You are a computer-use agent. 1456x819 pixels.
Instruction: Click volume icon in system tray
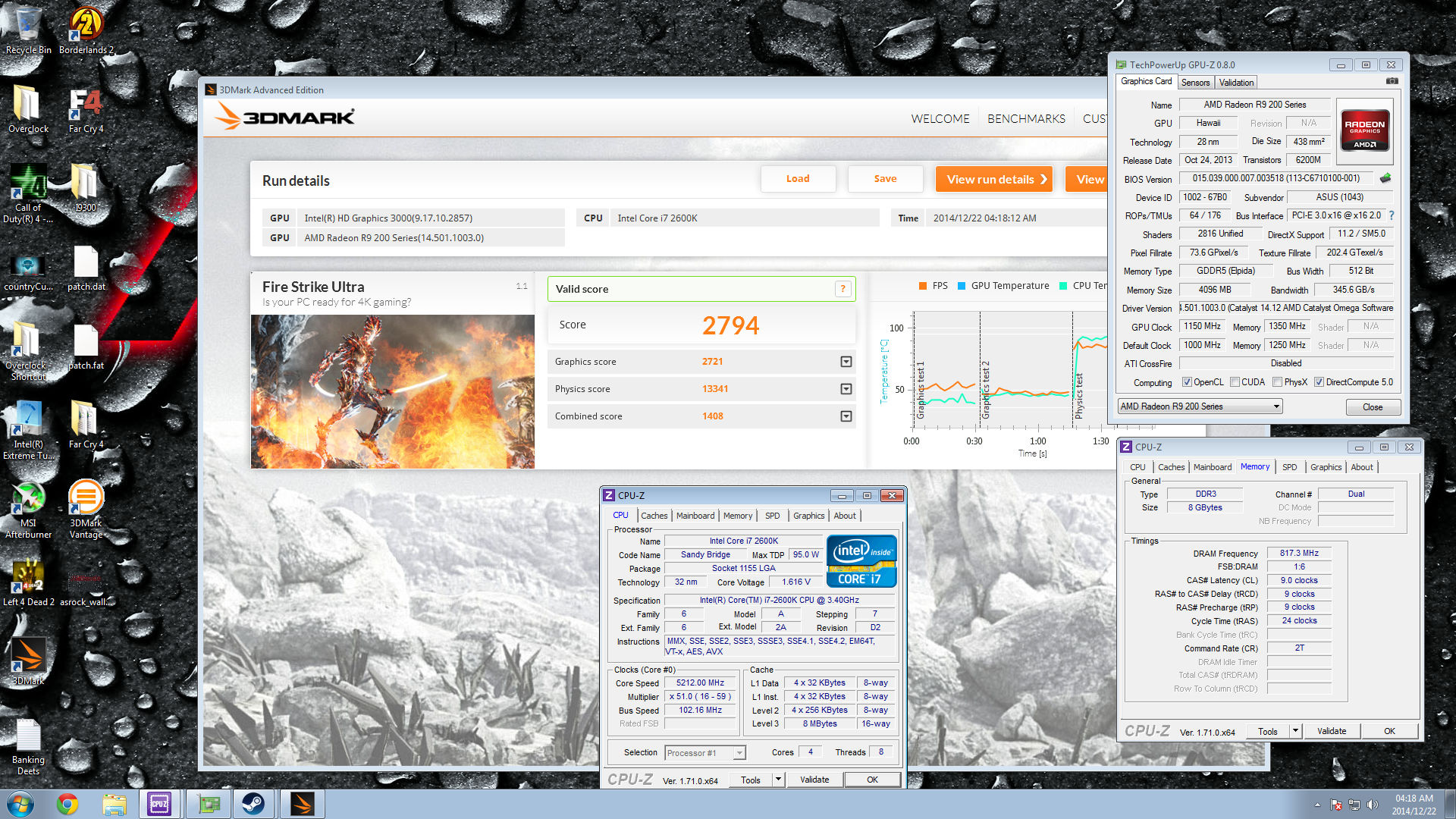[x=1372, y=805]
